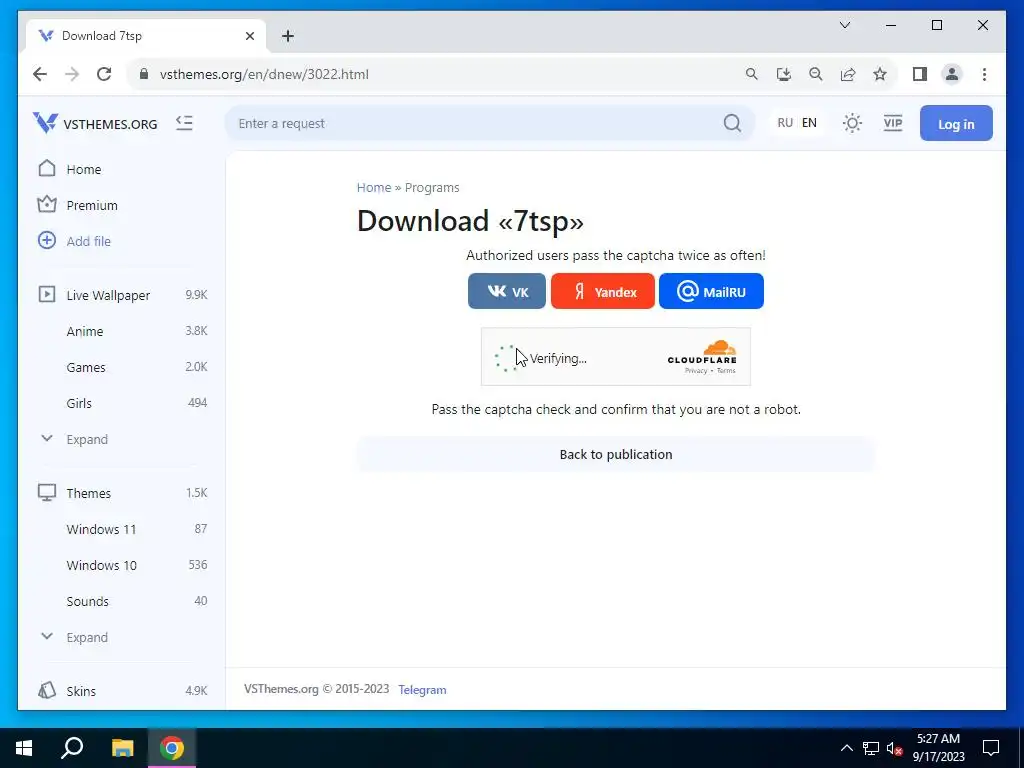Click the Programs breadcrumb link
This screenshot has height=768, width=1024.
pos(432,187)
